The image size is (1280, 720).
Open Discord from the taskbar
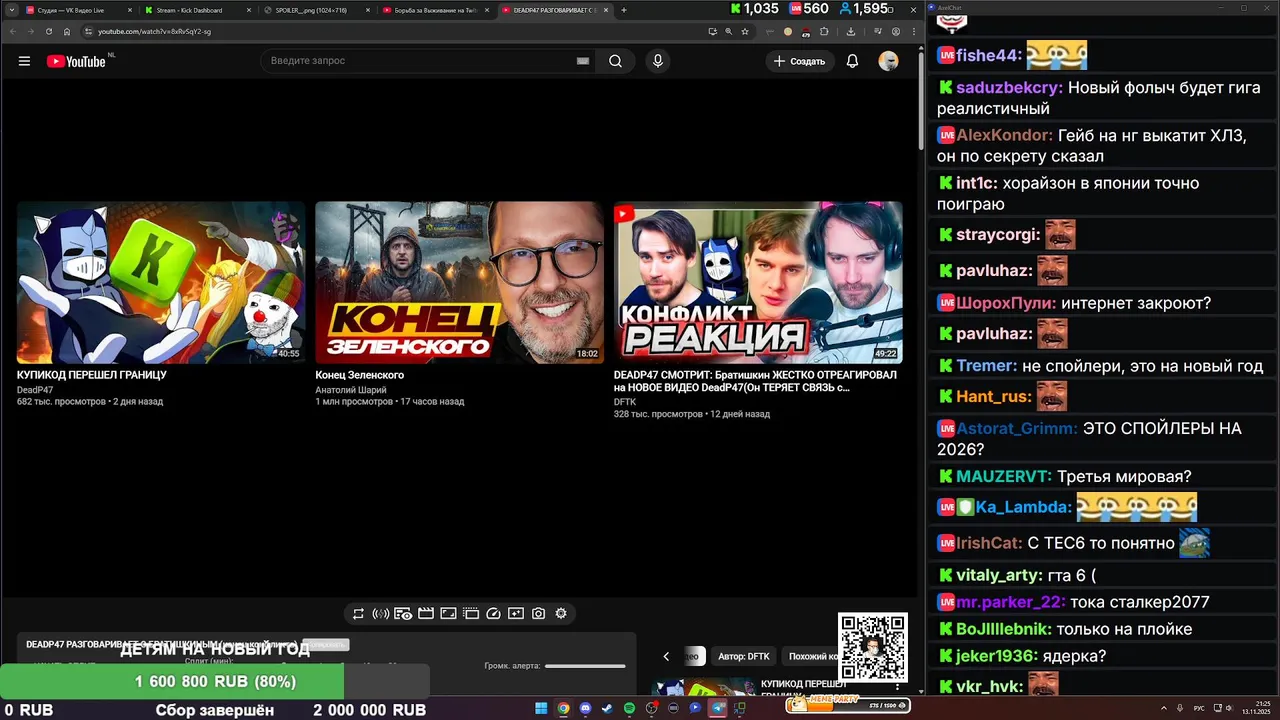pyautogui.click(x=585, y=708)
